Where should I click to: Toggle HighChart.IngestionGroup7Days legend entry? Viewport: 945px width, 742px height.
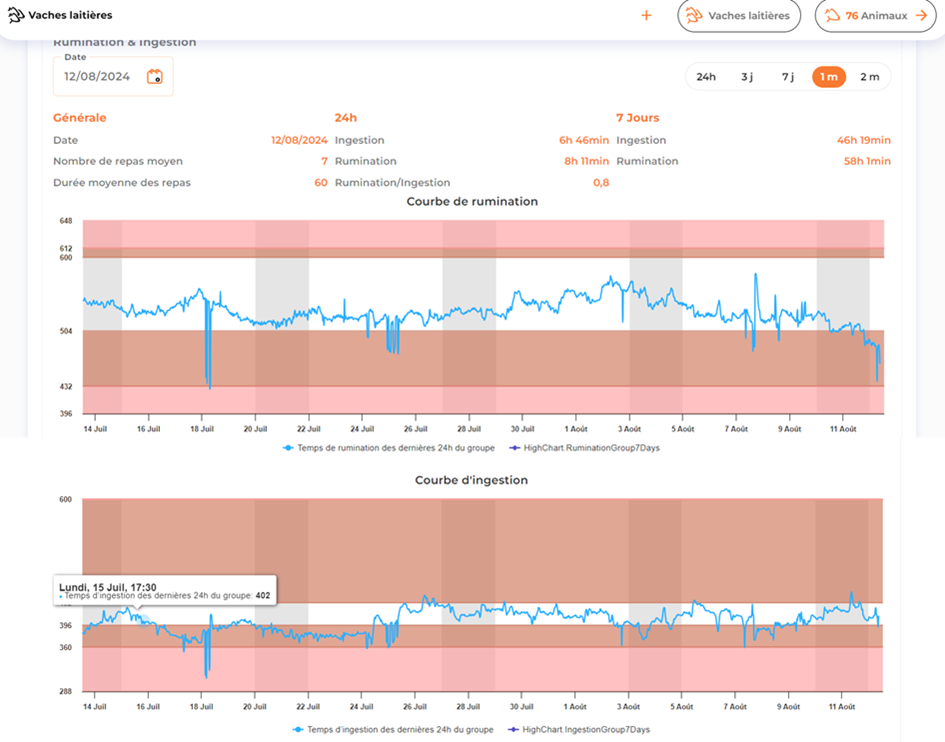579,729
